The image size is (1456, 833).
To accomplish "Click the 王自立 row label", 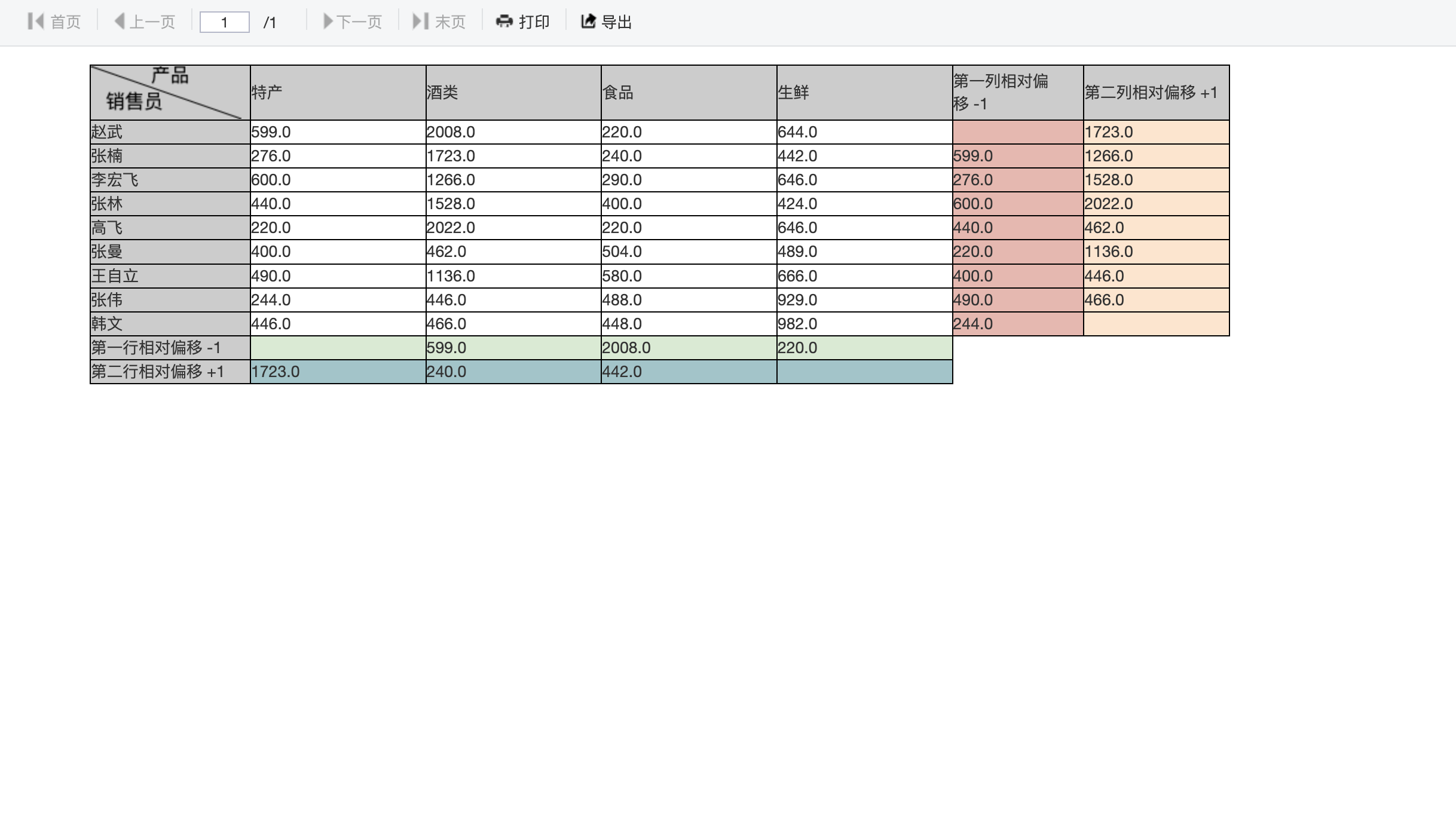I will [x=170, y=276].
